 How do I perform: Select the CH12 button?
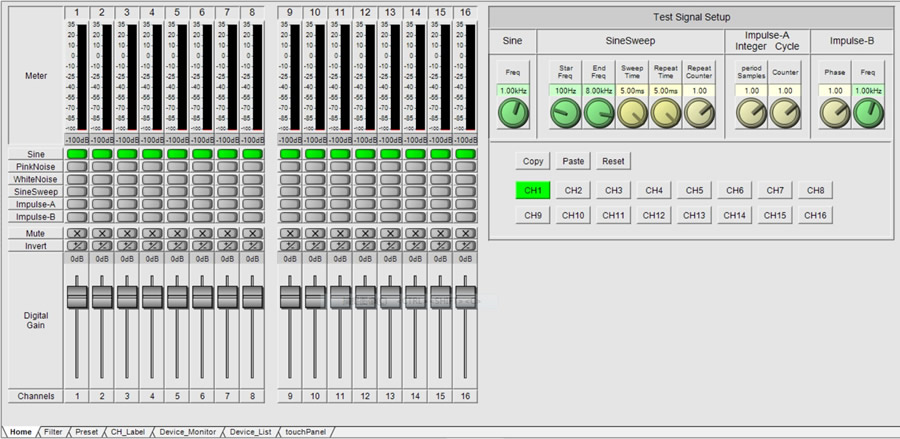(654, 215)
